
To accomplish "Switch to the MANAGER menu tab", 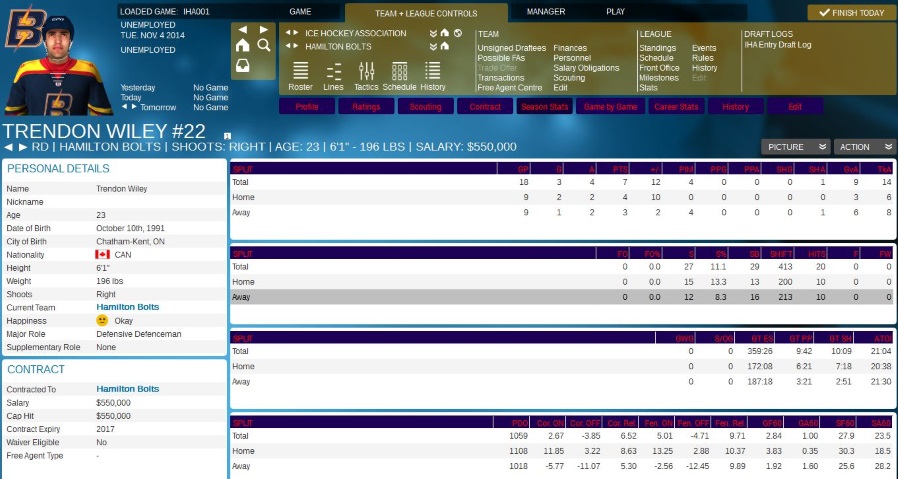I will (x=546, y=11).
